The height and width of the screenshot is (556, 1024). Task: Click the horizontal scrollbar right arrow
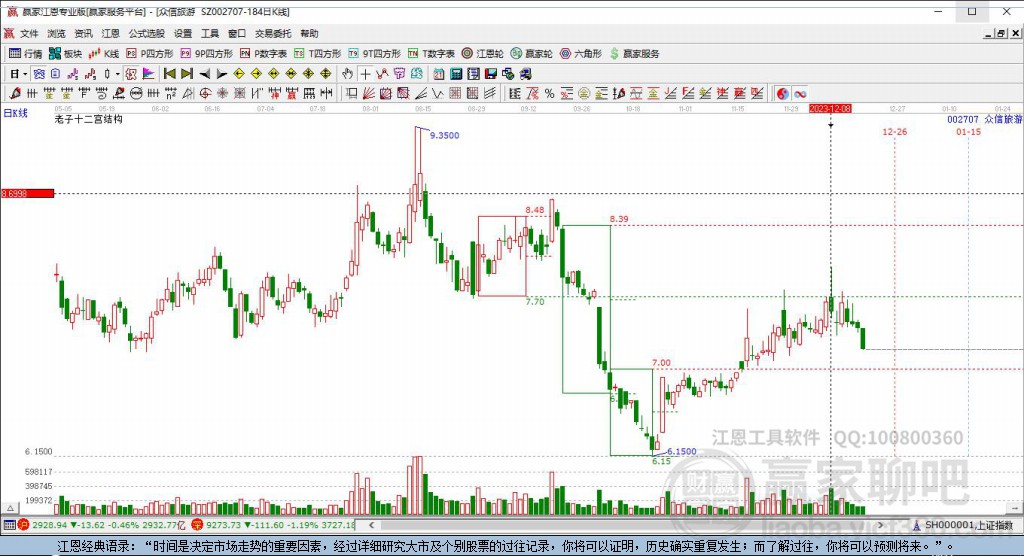pyautogui.click(x=880, y=525)
